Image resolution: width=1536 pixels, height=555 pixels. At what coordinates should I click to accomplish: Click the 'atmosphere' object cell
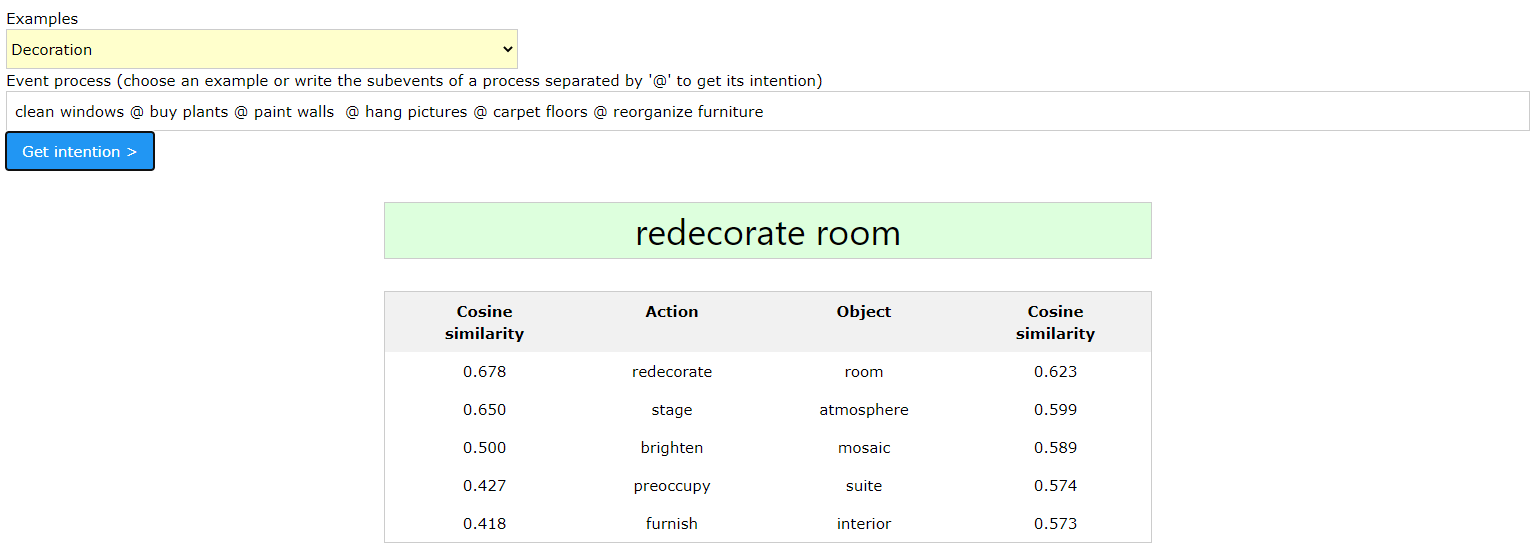tap(864, 410)
